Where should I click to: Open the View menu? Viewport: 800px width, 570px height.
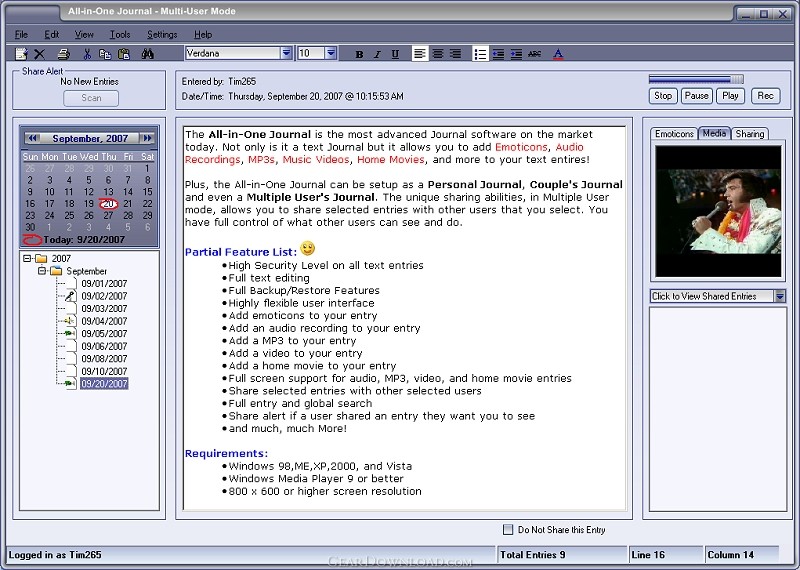click(84, 35)
